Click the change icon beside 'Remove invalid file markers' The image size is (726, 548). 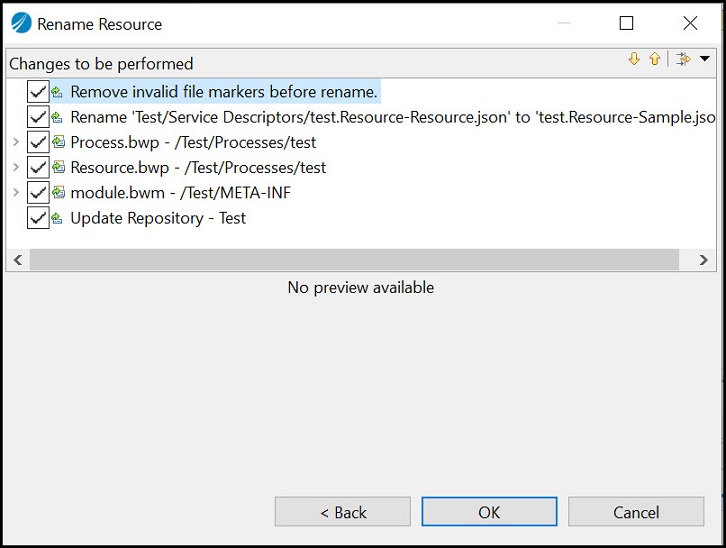(57, 92)
